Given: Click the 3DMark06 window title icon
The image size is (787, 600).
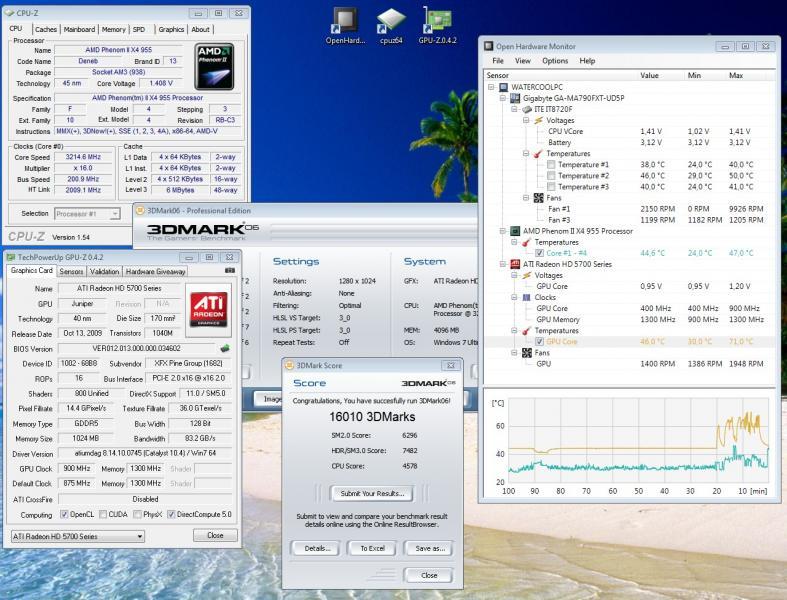Looking at the screenshot, I should point(141,211).
